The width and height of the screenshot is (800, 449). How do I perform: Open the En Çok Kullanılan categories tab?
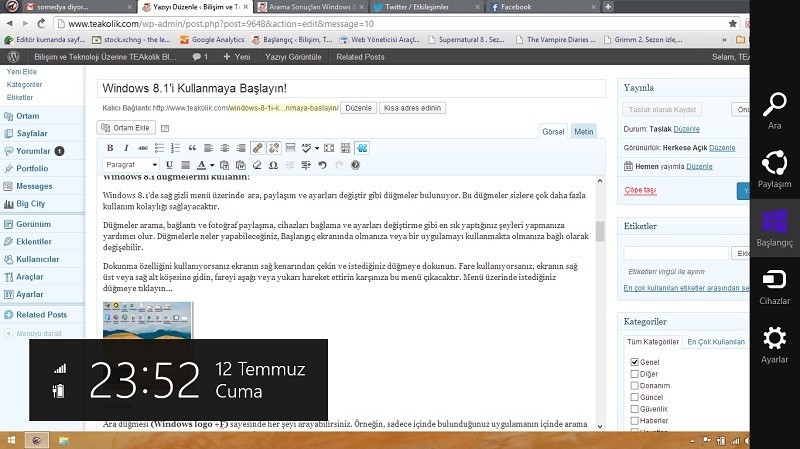(716, 341)
